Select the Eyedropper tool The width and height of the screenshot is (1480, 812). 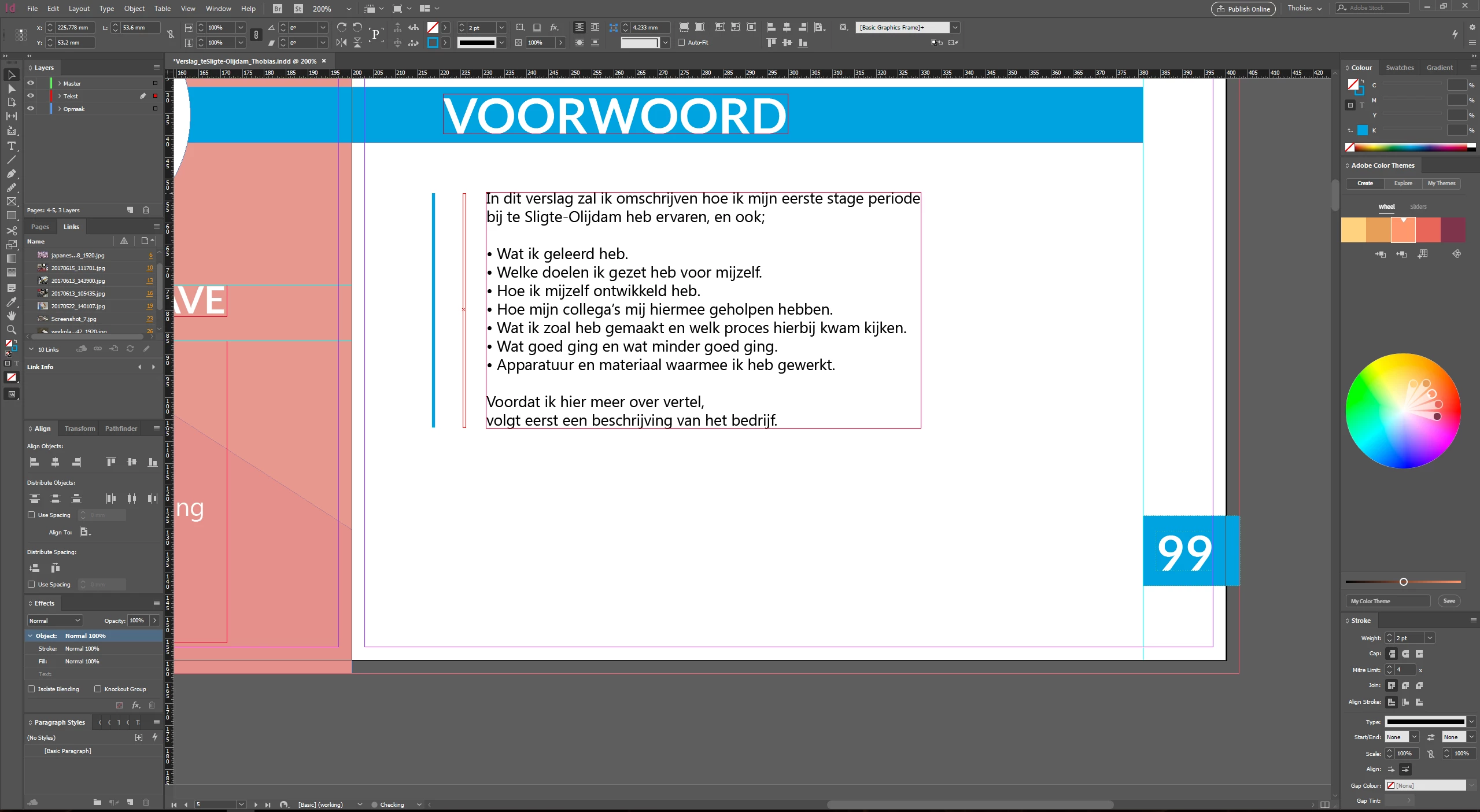pos(11,302)
